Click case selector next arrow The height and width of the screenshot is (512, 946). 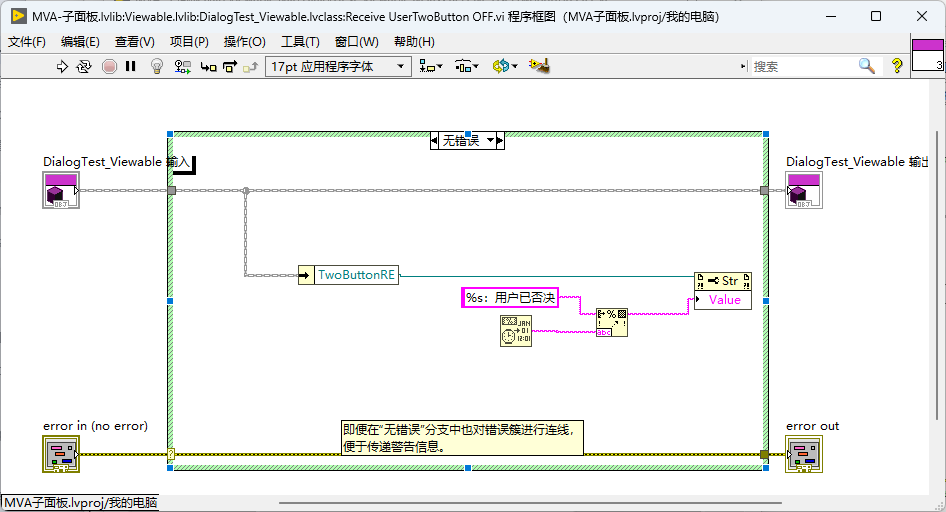[500, 141]
